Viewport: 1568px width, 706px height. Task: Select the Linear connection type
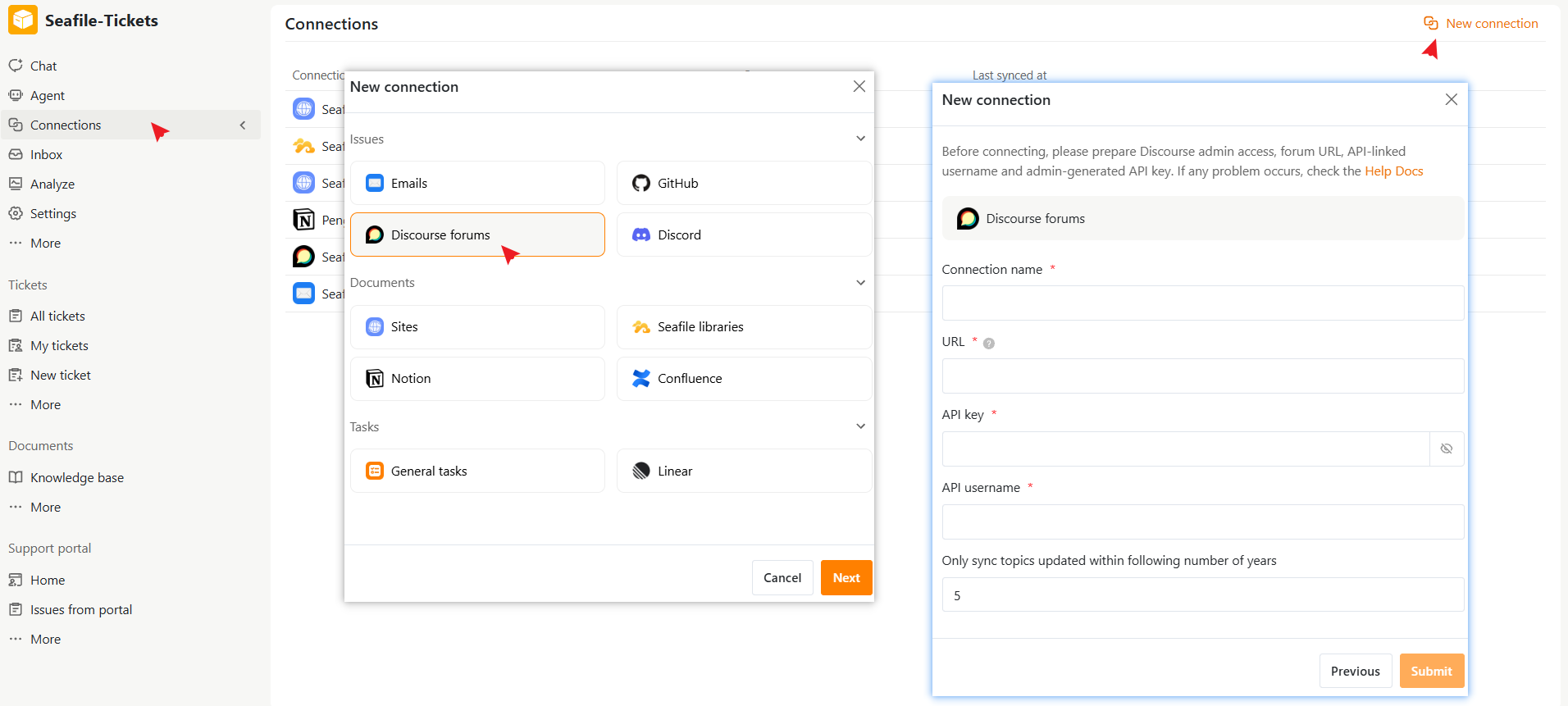pyautogui.click(x=744, y=471)
